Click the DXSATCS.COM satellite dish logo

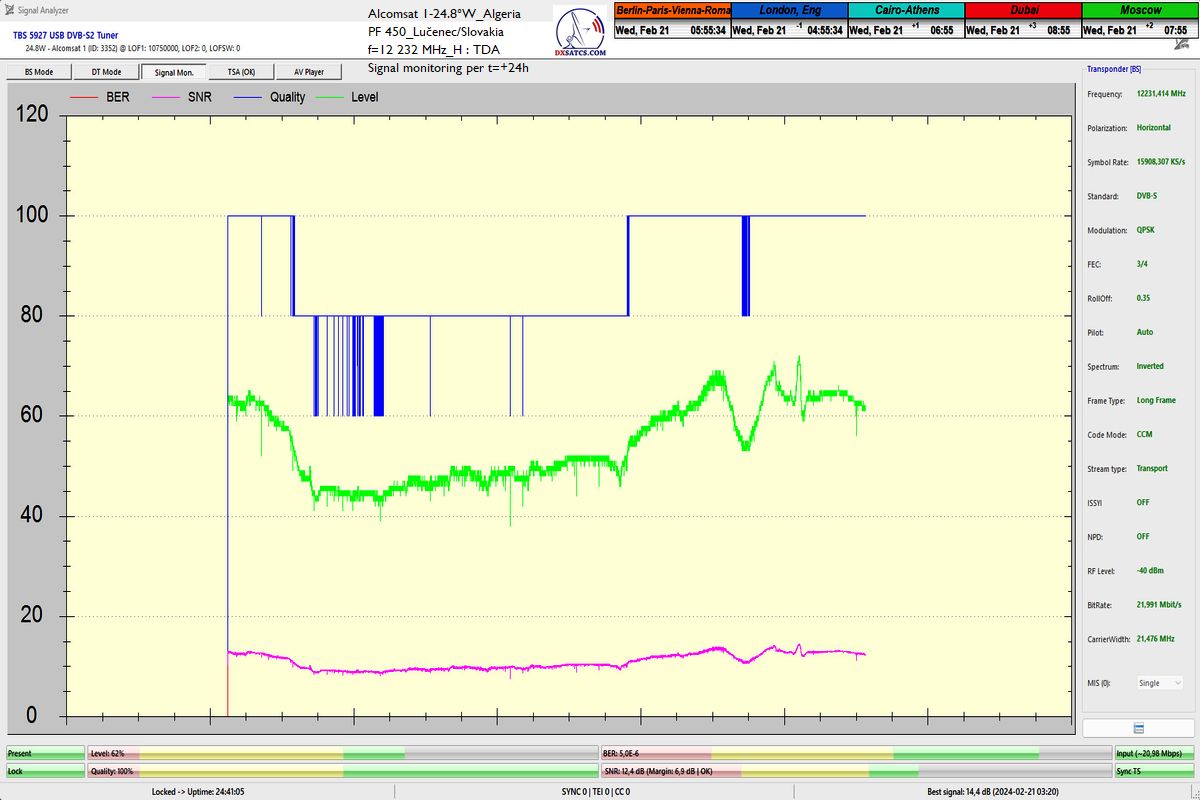click(x=582, y=32)
